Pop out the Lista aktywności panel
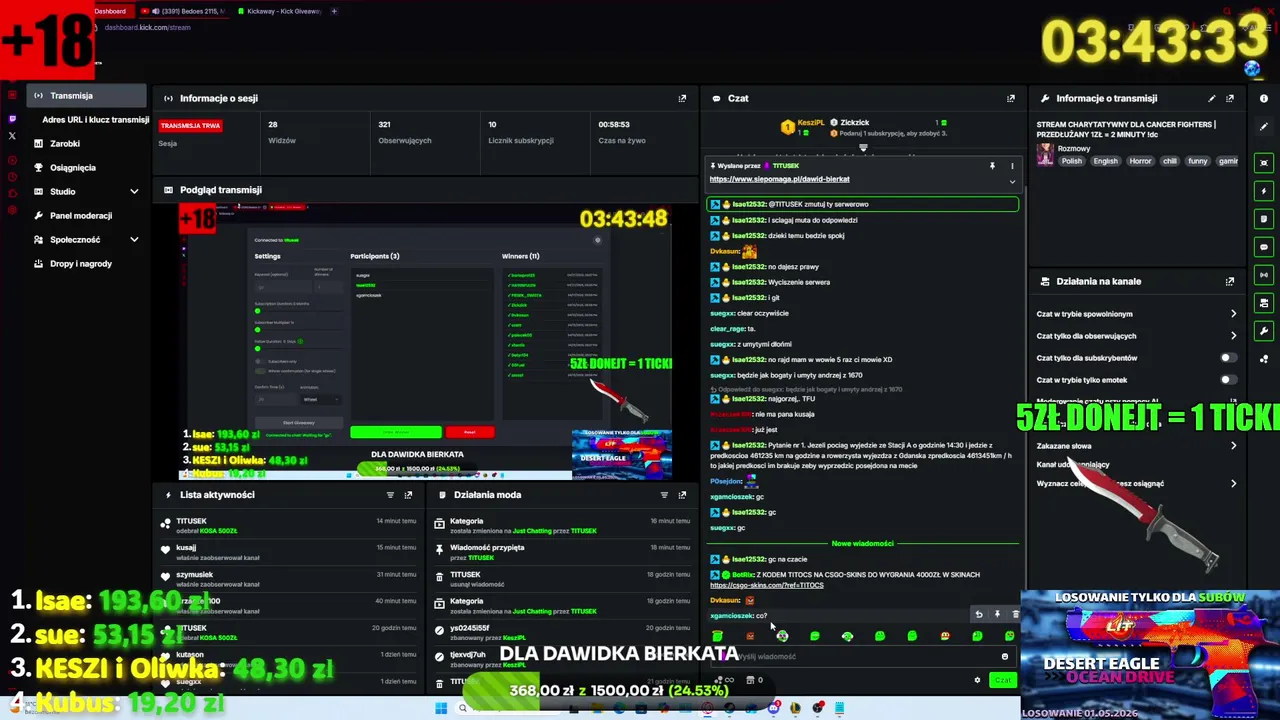The height and width of the screenshot is (720, 1280). coord(408,495)
